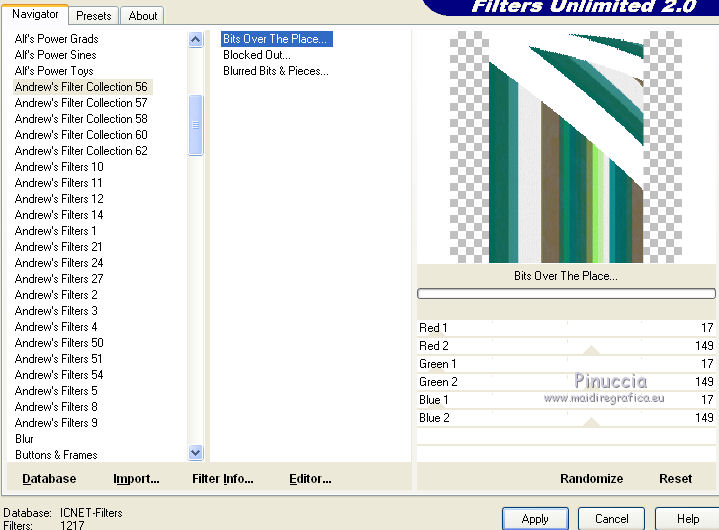Select Andrew's Filter Collection 62
Viewport: 719px width, 530px height.
tap(81, 151)
